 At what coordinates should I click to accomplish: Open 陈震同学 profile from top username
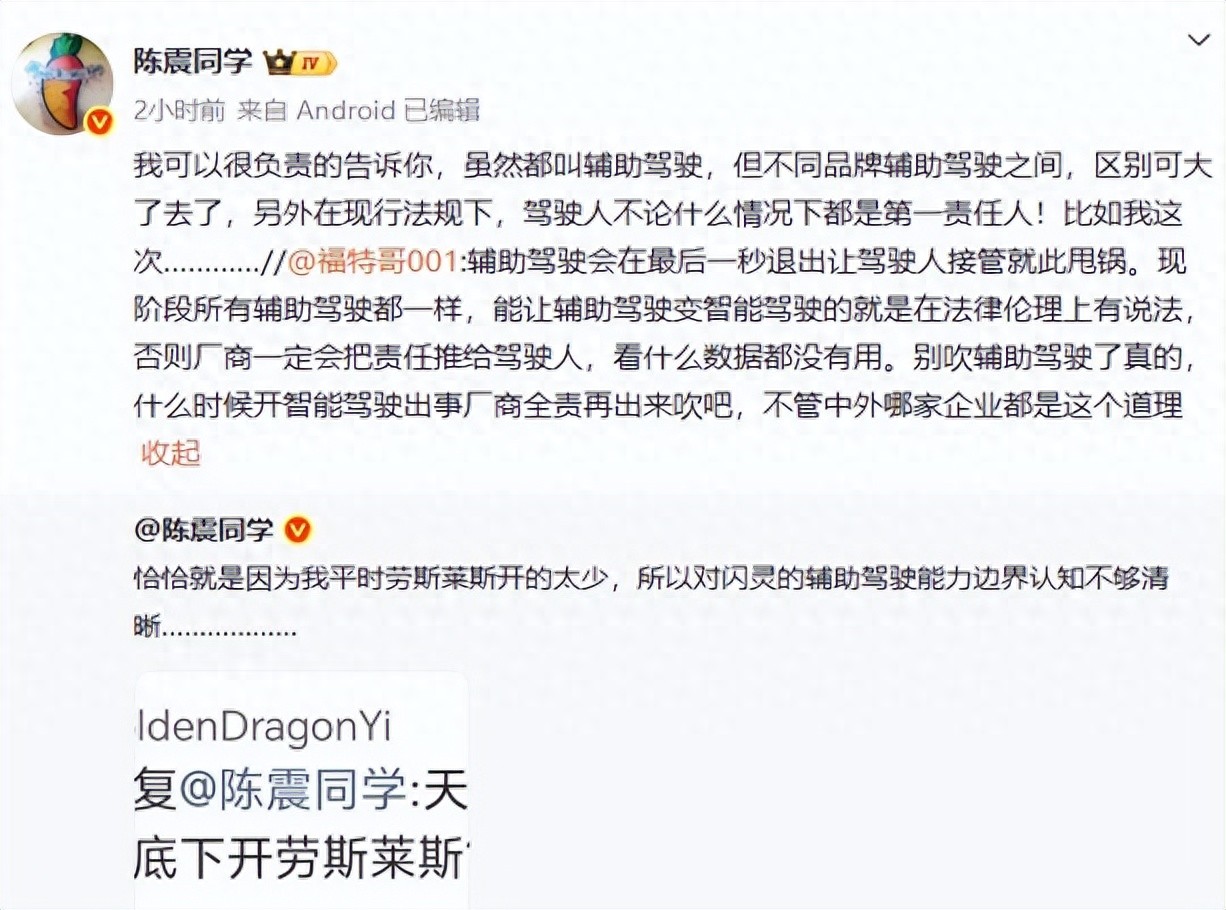[193, 62]
